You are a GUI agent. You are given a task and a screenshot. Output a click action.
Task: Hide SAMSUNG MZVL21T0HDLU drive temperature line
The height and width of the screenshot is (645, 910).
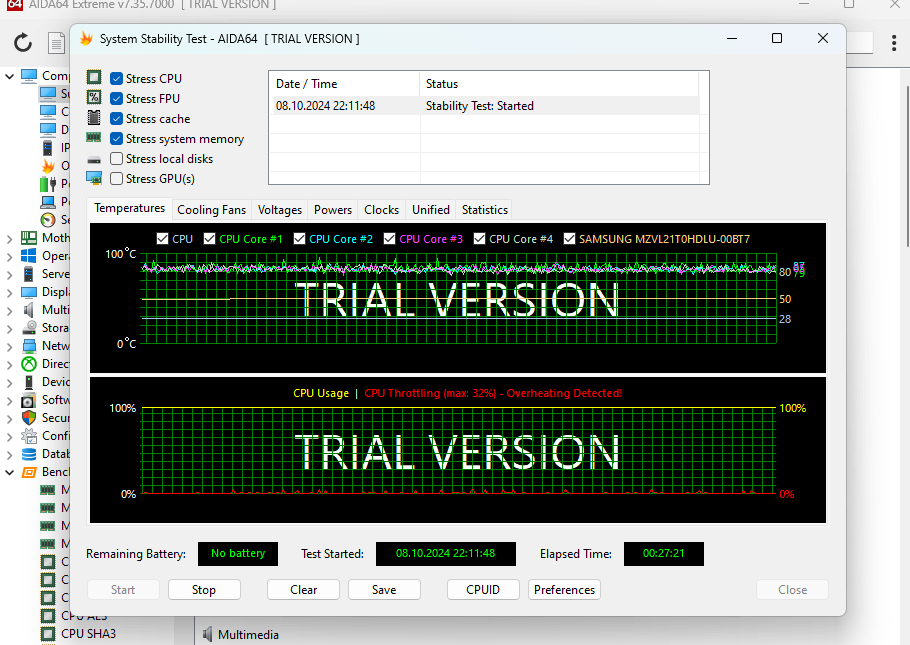tap(569, 239)
